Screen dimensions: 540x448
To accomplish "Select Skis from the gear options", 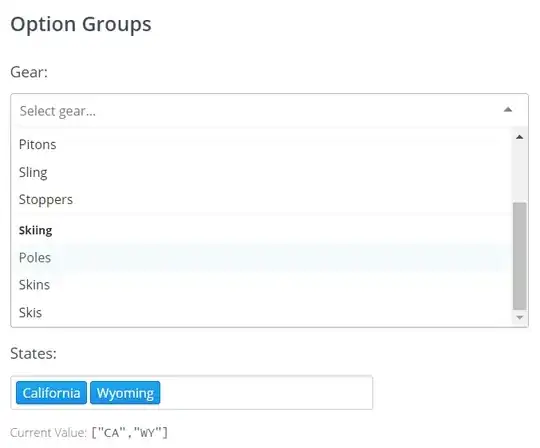I will pyautogui.click(x=262, y=313).
